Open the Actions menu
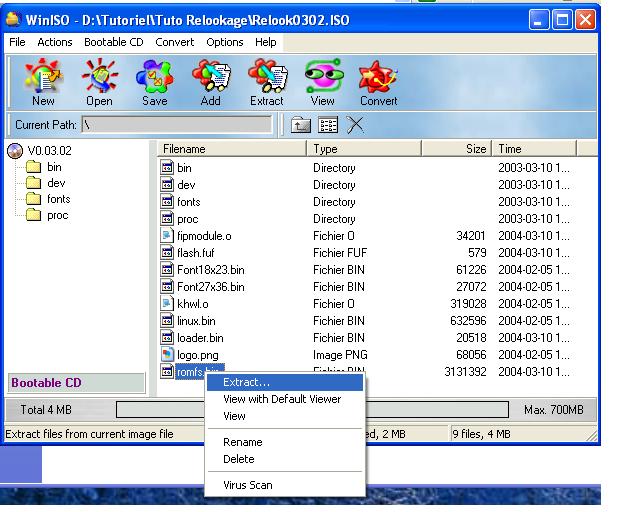The height and width of the screenshot is (512, 640). (55, 42)
